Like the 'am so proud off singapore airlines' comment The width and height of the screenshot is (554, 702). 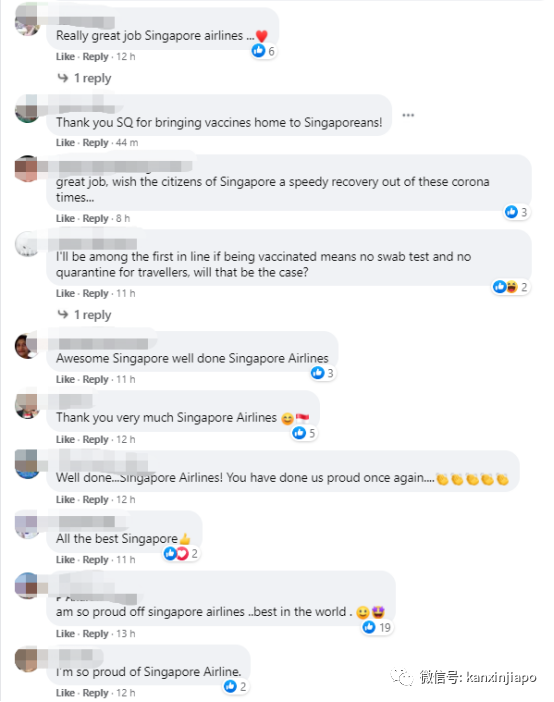point(65,634)
